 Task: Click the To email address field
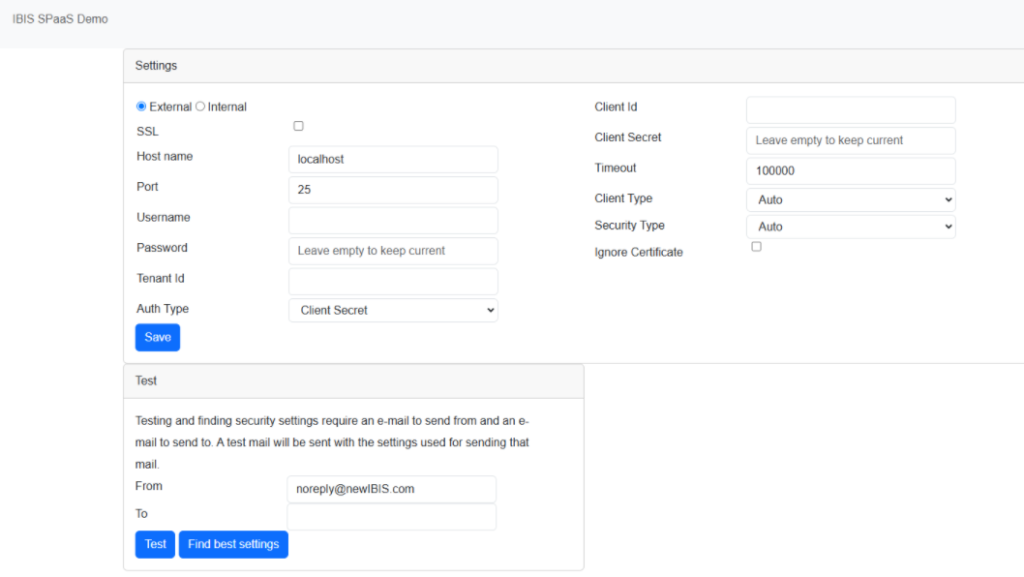tap(391, 516)
